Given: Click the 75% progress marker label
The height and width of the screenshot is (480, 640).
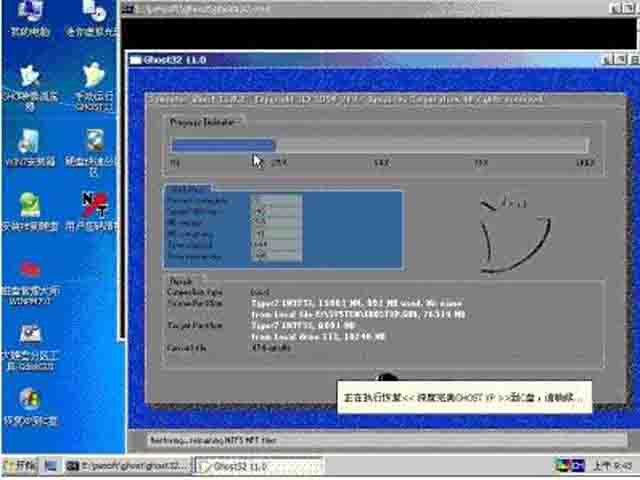Looking at the screenshot, I should tap(481, 163).
